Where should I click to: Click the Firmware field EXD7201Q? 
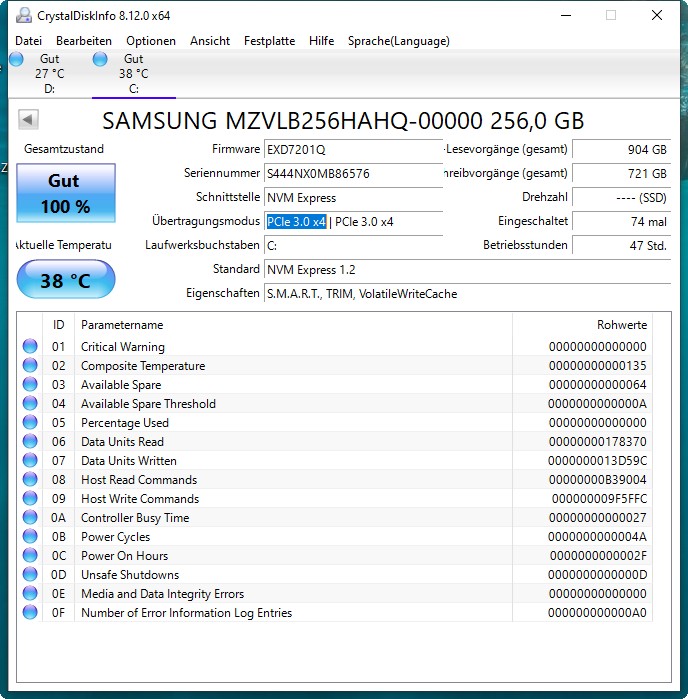click(353, 149)
